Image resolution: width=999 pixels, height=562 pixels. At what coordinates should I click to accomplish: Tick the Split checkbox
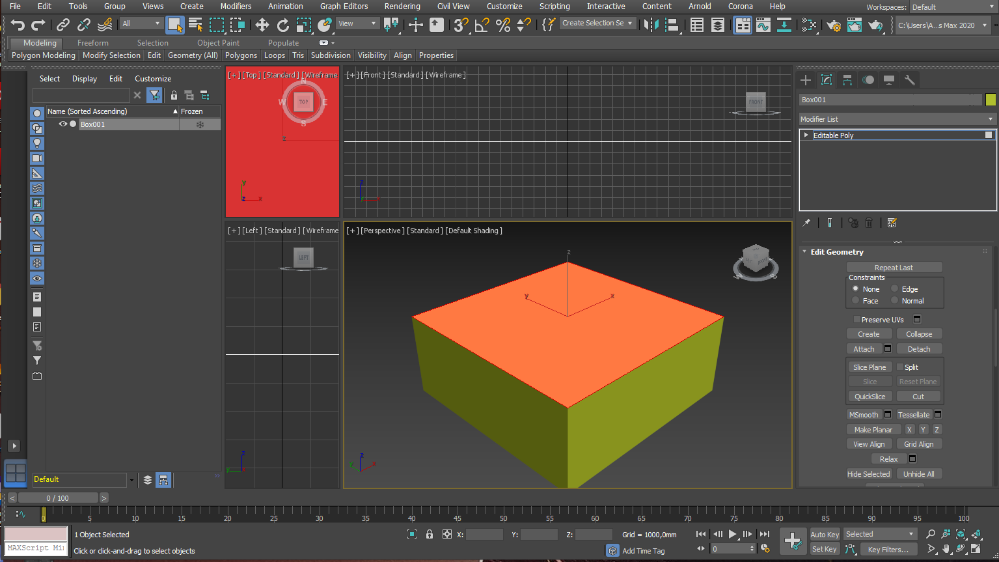pyautogui.click(x=900, y=367)
